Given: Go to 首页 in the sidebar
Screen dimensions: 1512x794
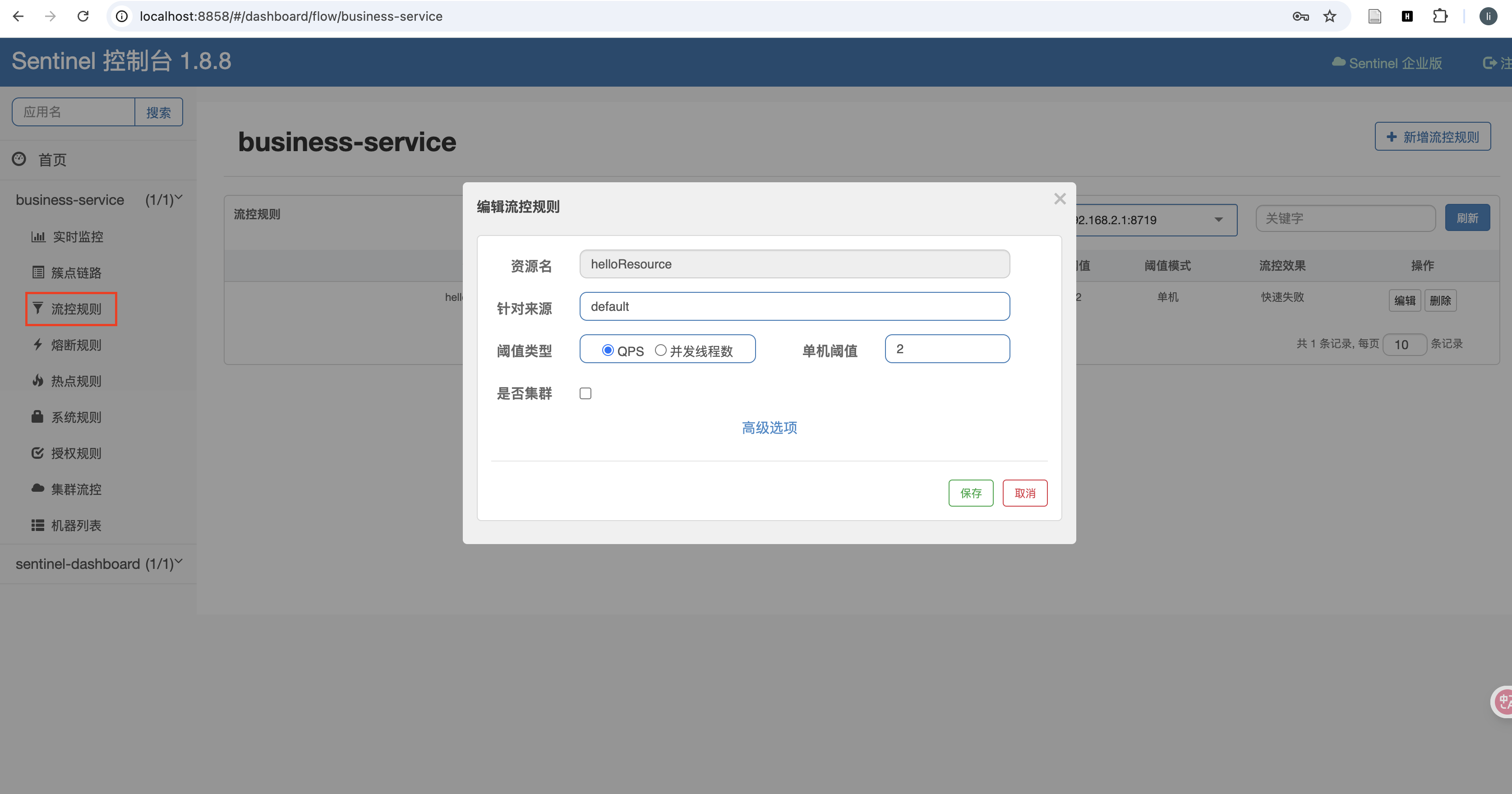Looking at the screenshot, I should click(52, 160).
